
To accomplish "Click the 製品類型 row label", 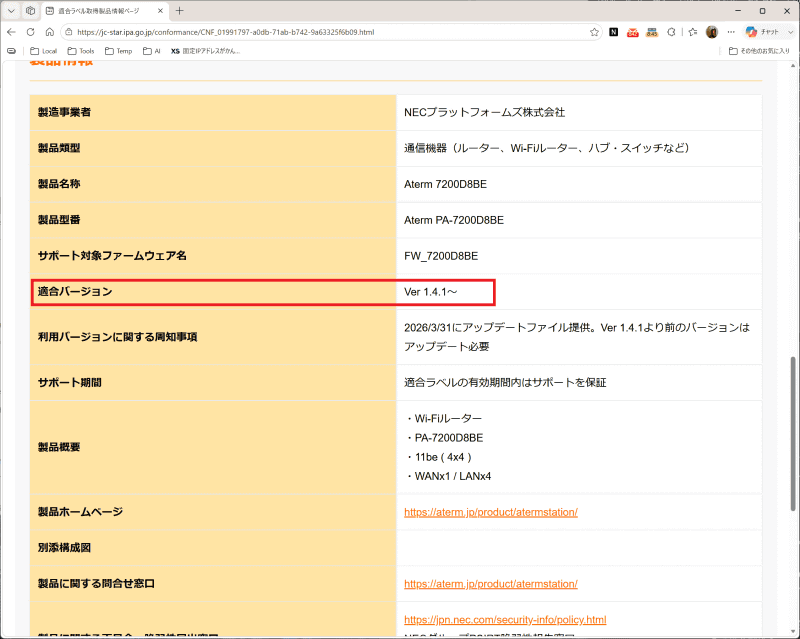I will pyautogui.click(x=59, y=148).
